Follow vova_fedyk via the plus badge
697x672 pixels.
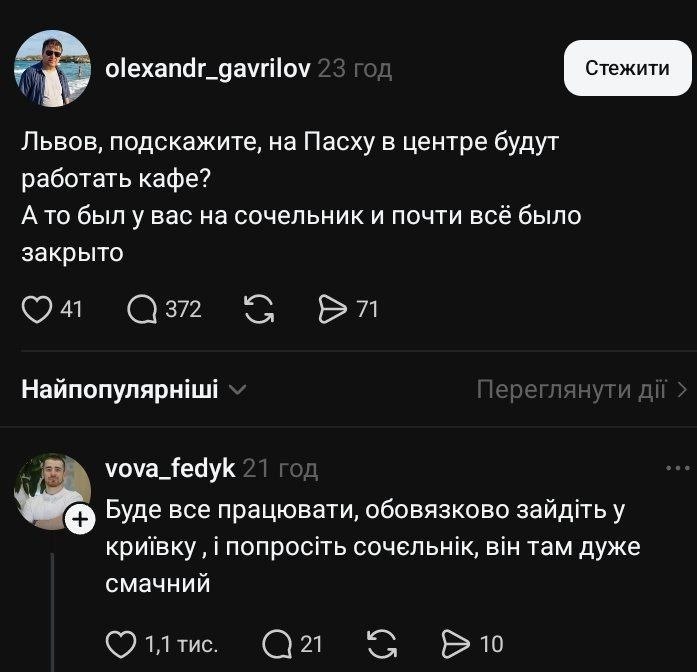point(79,518)
